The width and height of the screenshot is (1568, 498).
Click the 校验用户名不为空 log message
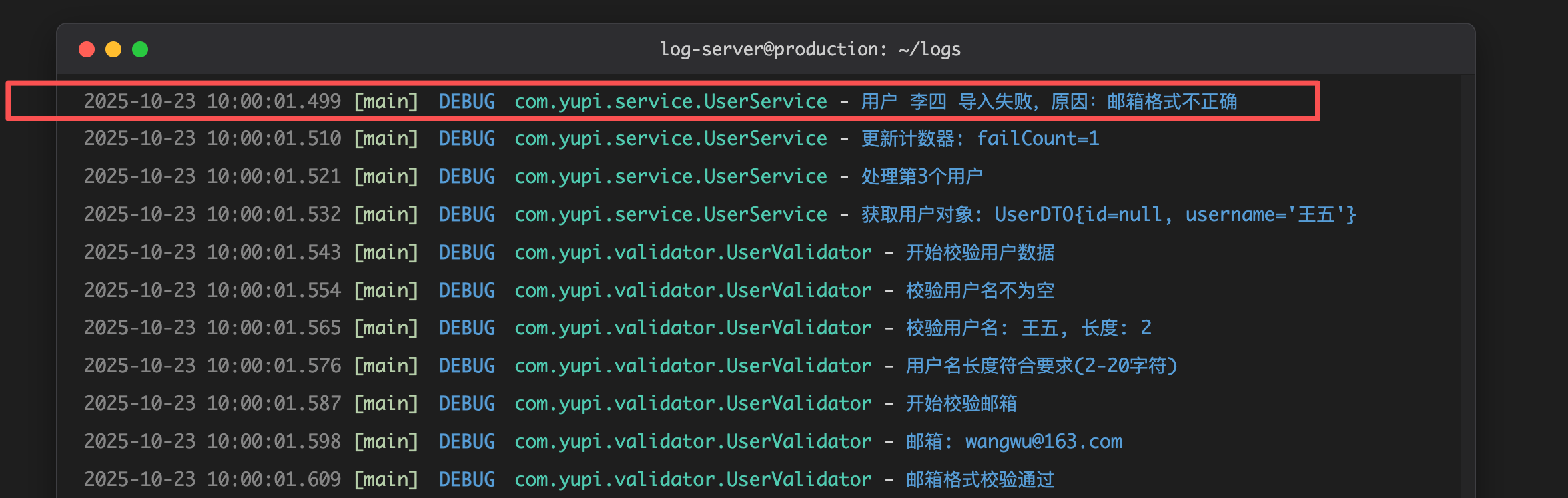click(980, 290)
